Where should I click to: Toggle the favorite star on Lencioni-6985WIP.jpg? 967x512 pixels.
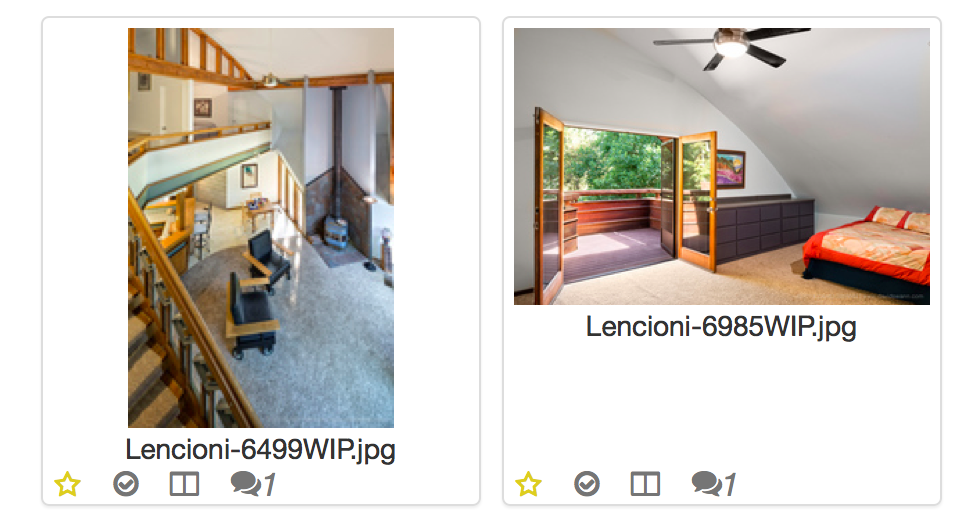tap(529, 484)
